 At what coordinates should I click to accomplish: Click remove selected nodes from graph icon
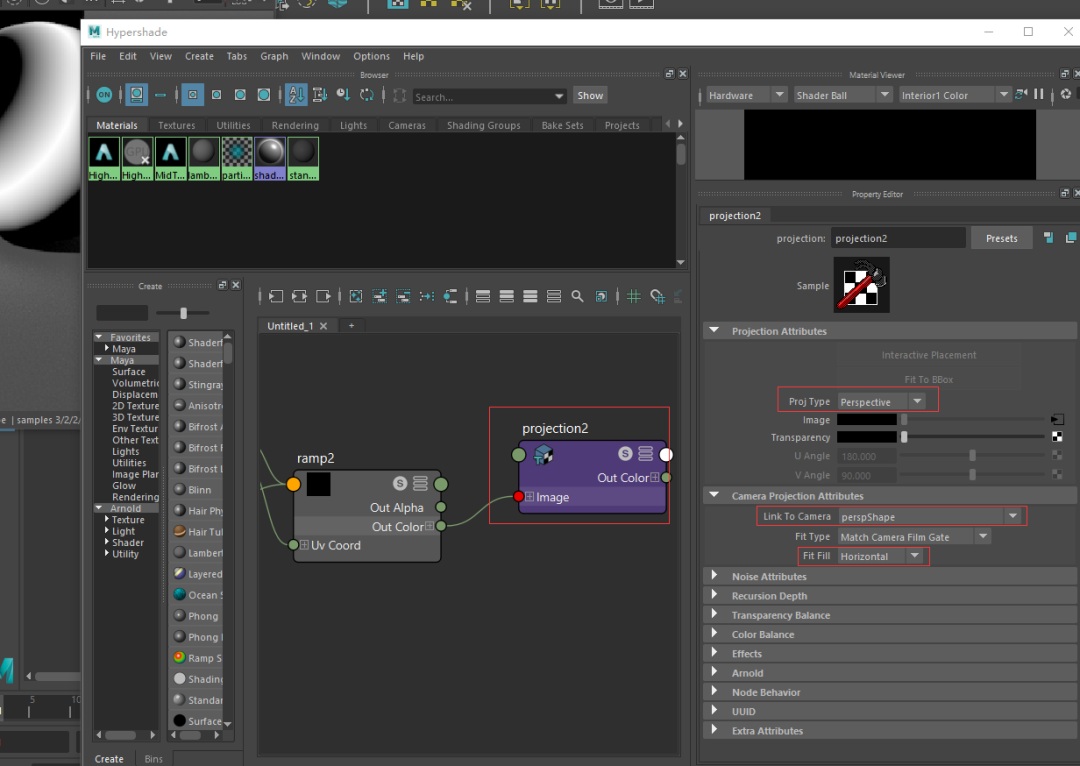pos(403,296)
